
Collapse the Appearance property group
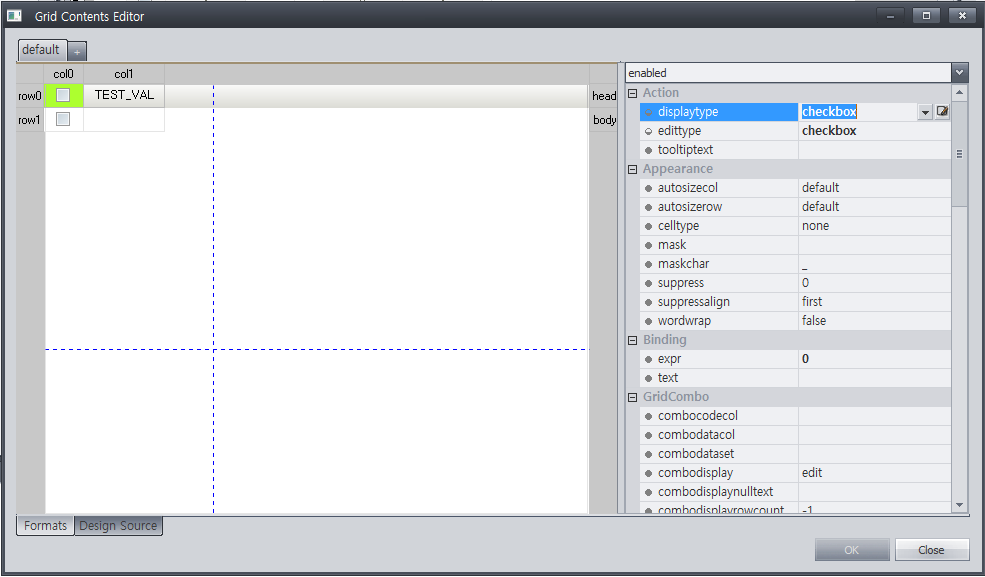(633, 169)
